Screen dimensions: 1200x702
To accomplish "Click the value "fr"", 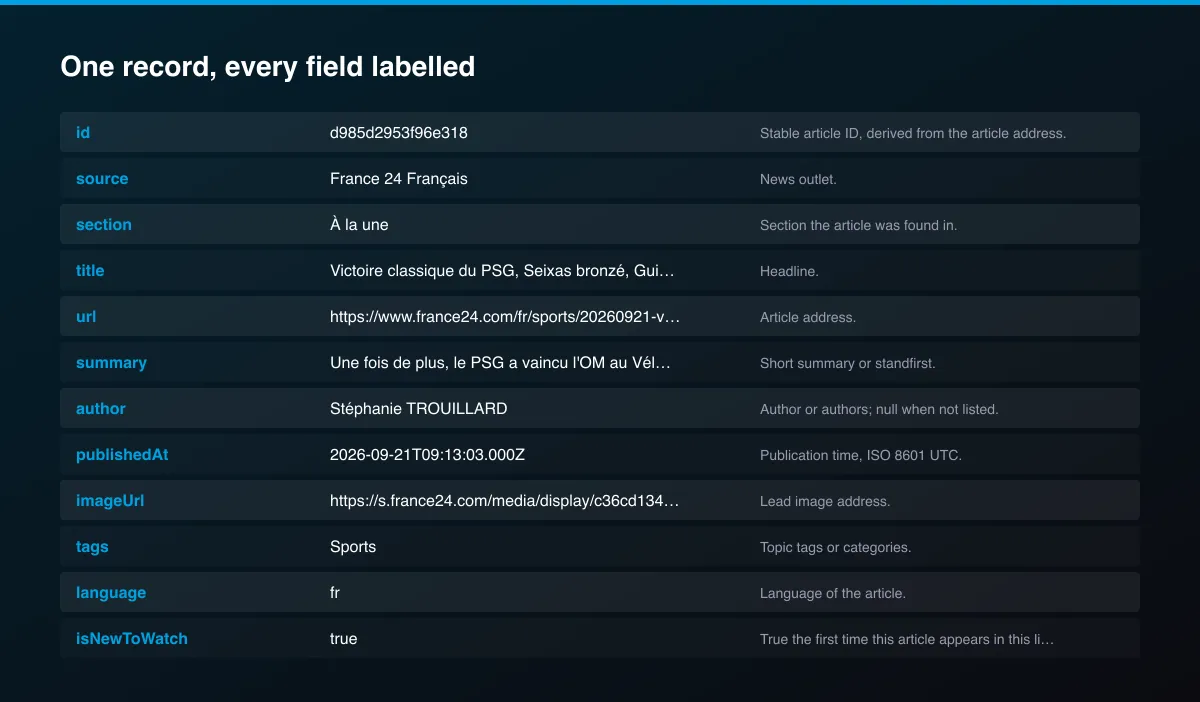I will tap(335, 593).
